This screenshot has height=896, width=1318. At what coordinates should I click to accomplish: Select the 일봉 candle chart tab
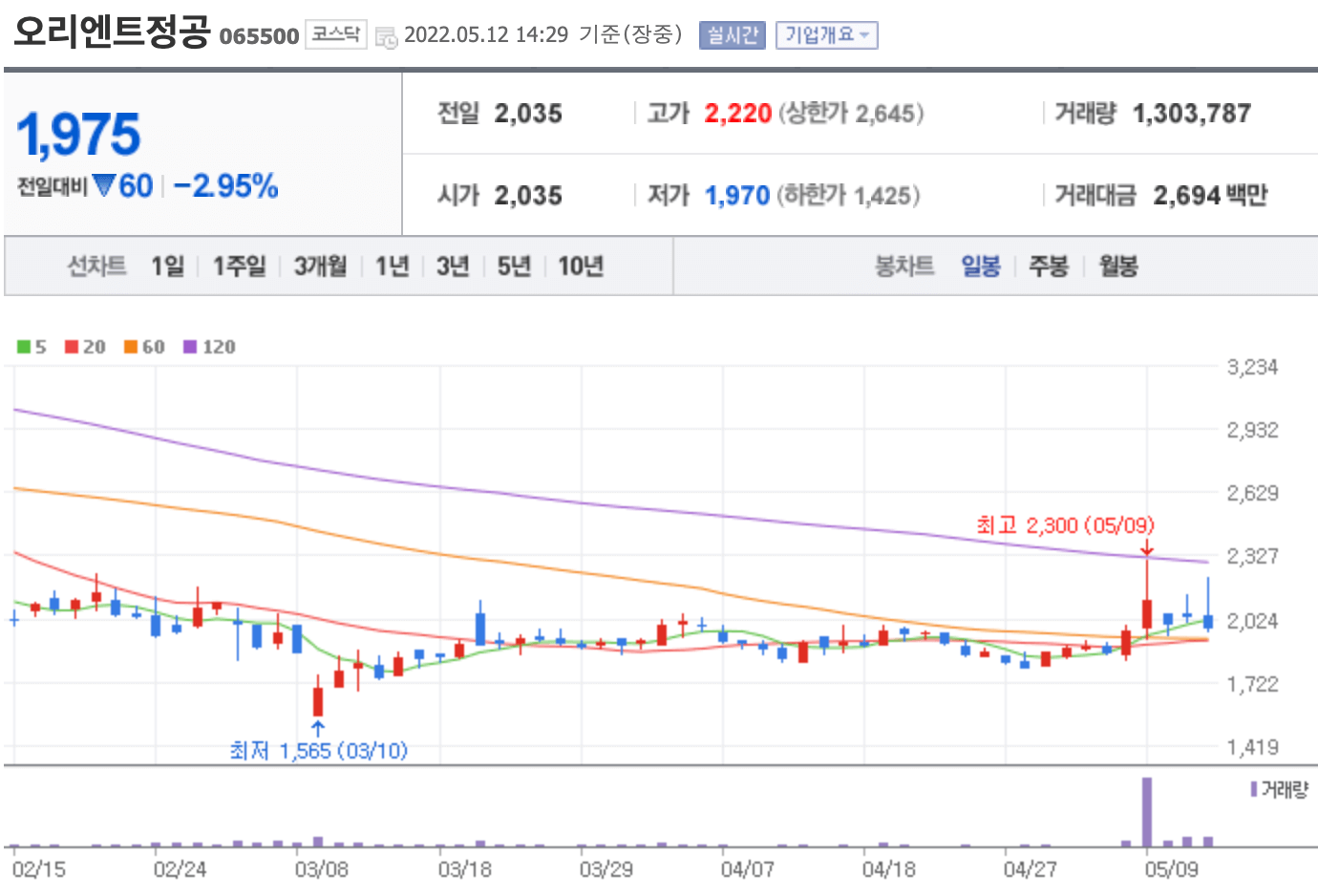[x=981, y=266]
